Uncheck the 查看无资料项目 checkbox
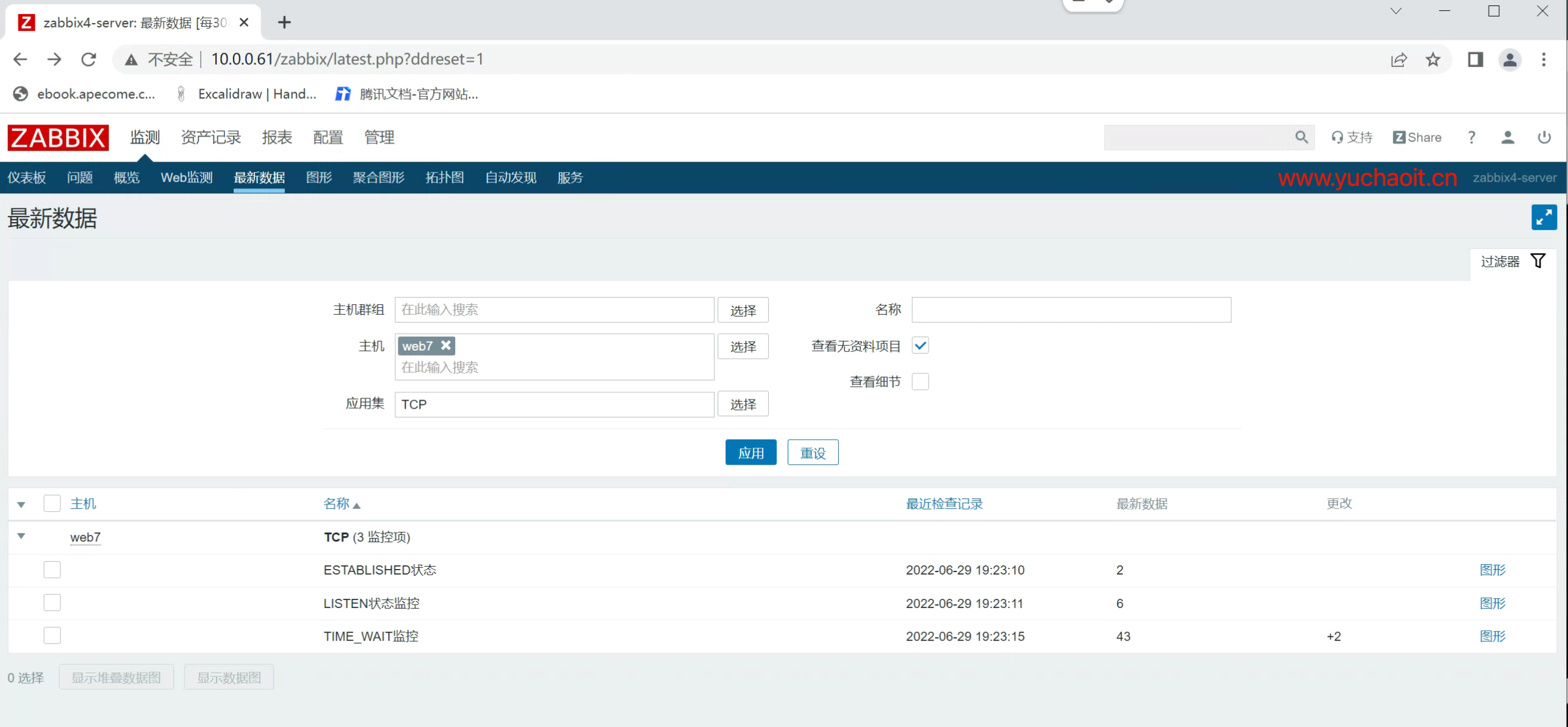 920,346
